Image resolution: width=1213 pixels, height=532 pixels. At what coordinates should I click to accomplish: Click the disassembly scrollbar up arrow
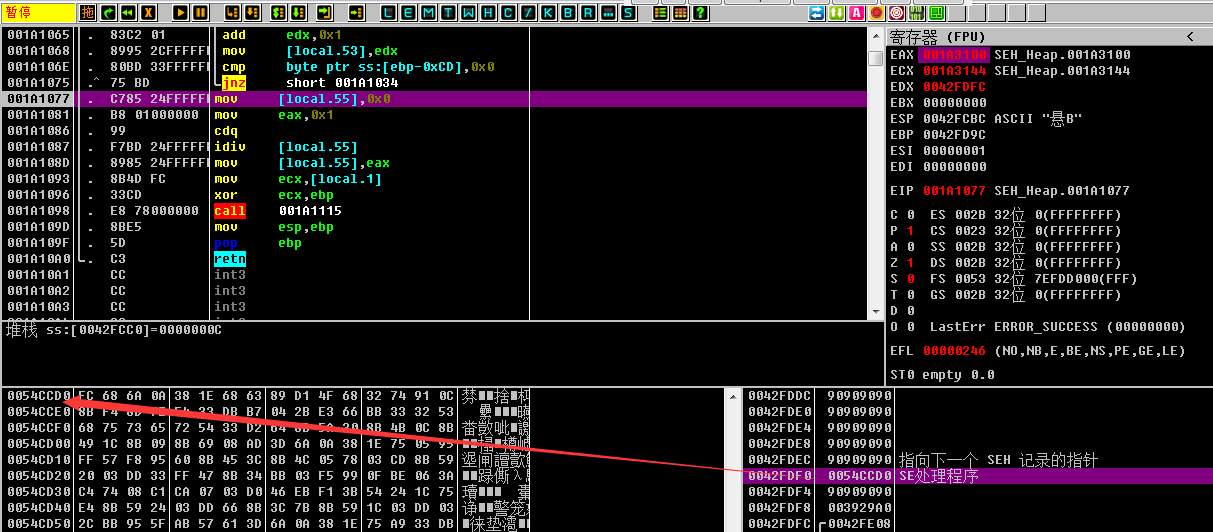tap(875, 36)
